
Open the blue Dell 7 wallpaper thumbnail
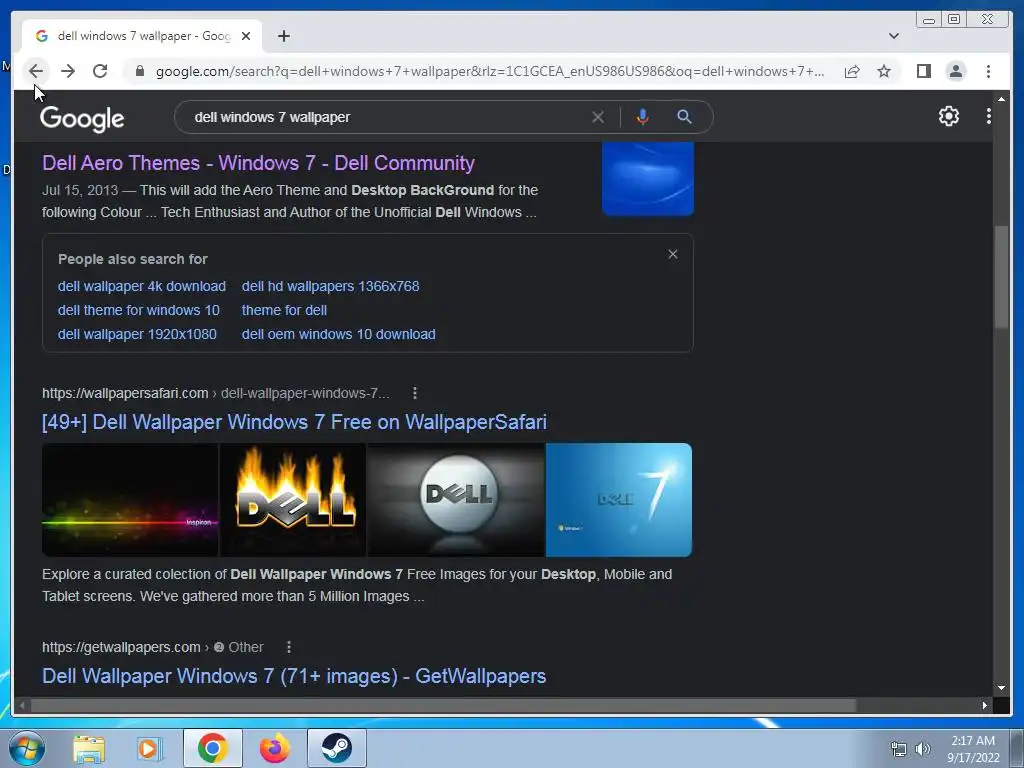click(x=618, y=500)
